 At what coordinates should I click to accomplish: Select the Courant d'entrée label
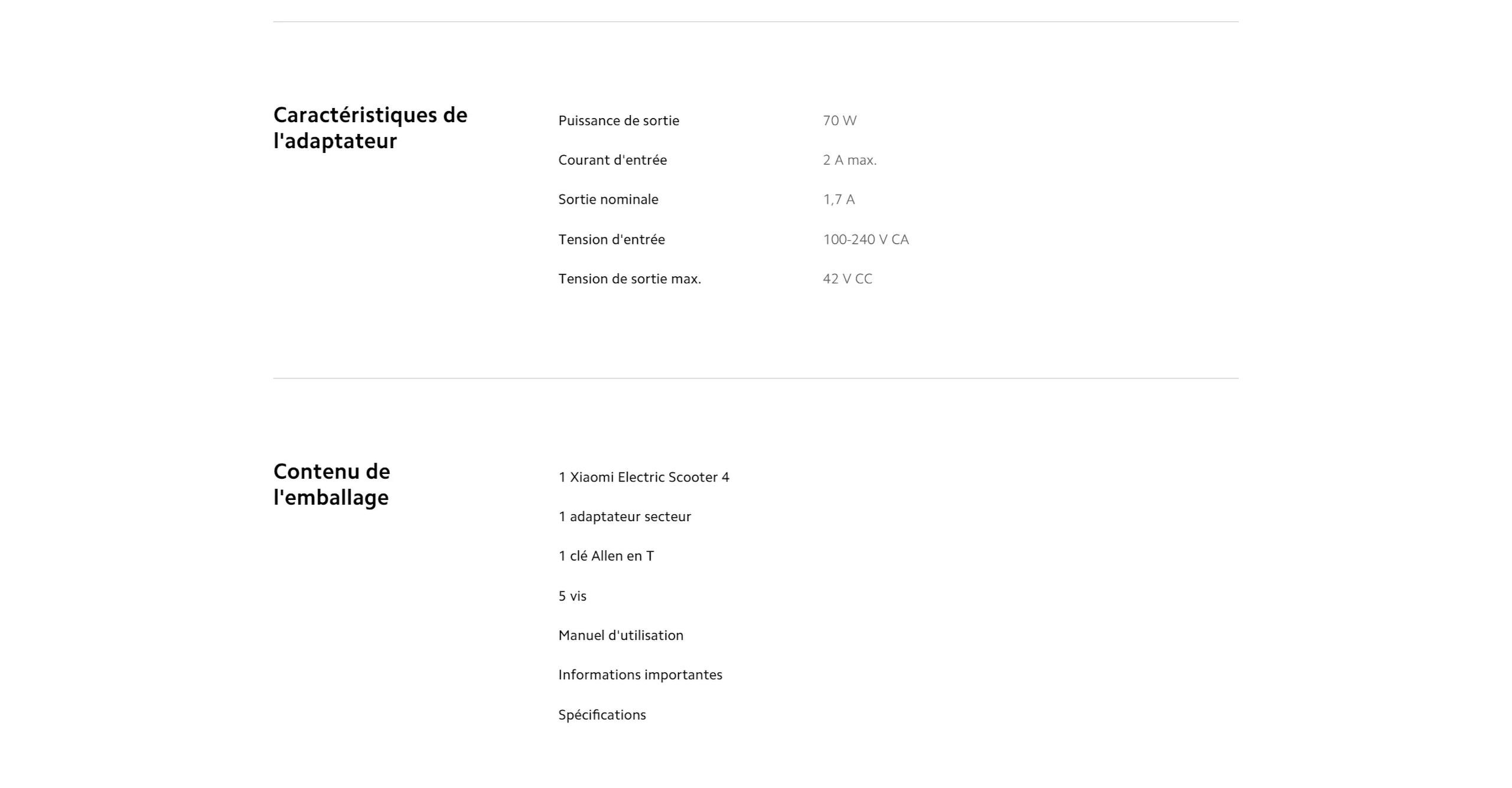tap(612, 160)
